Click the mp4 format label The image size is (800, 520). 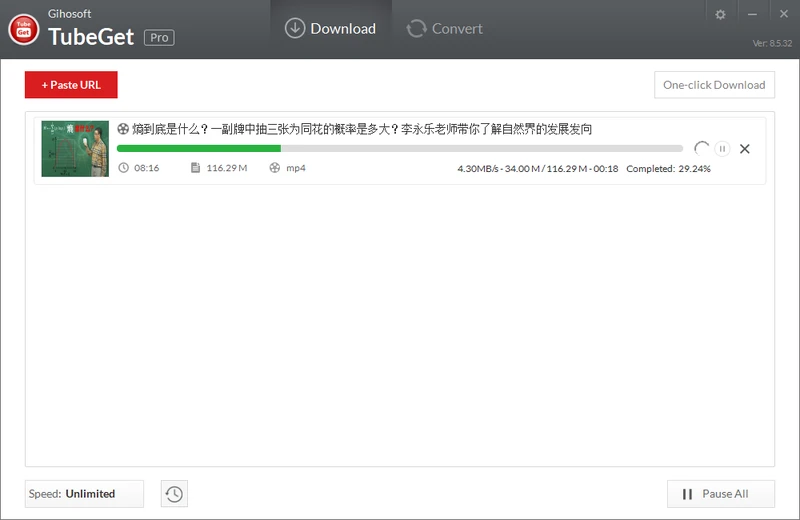pyautogui.click(x=295, y=168)
